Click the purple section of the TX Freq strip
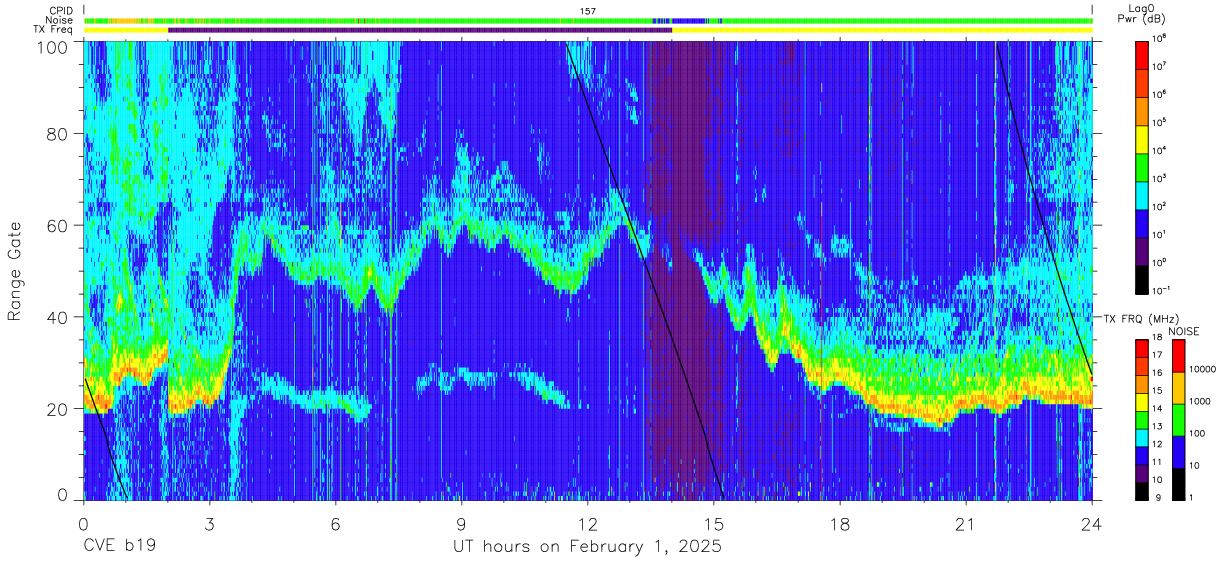 [420, 30]
